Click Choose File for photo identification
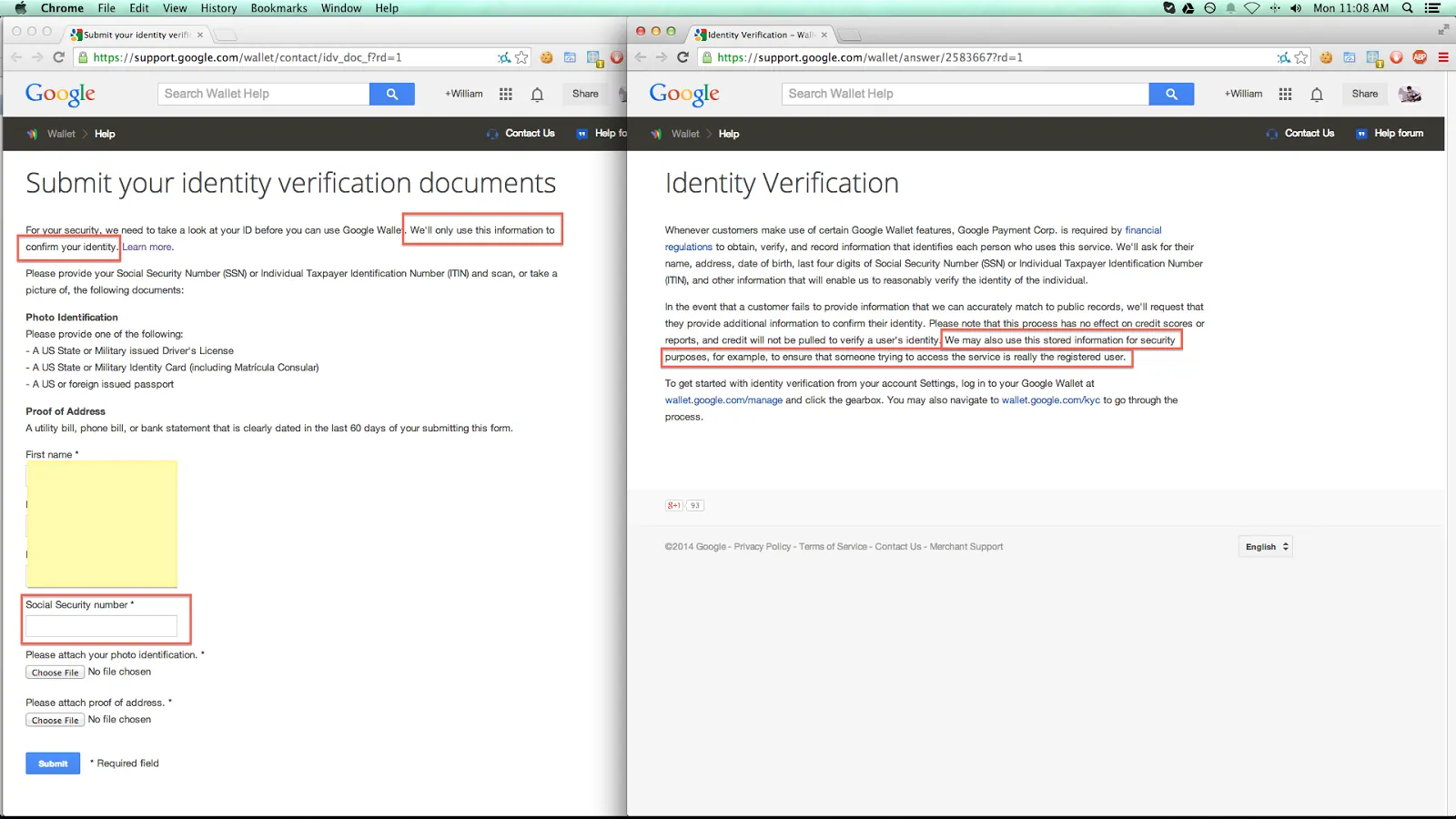The width and height of the screenshot is (1456, 819). tap(56, 672)
